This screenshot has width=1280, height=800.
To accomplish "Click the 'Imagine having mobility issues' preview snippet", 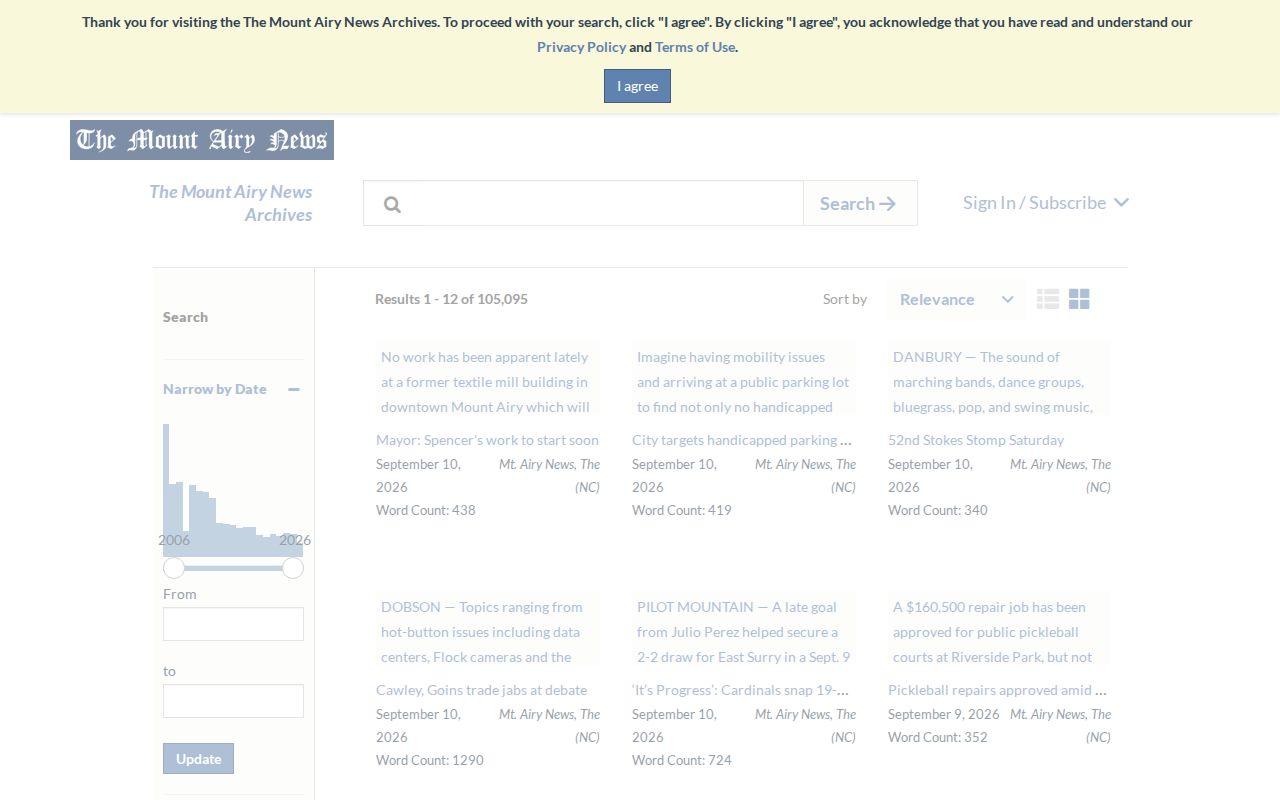I will [x=744, y=378].
